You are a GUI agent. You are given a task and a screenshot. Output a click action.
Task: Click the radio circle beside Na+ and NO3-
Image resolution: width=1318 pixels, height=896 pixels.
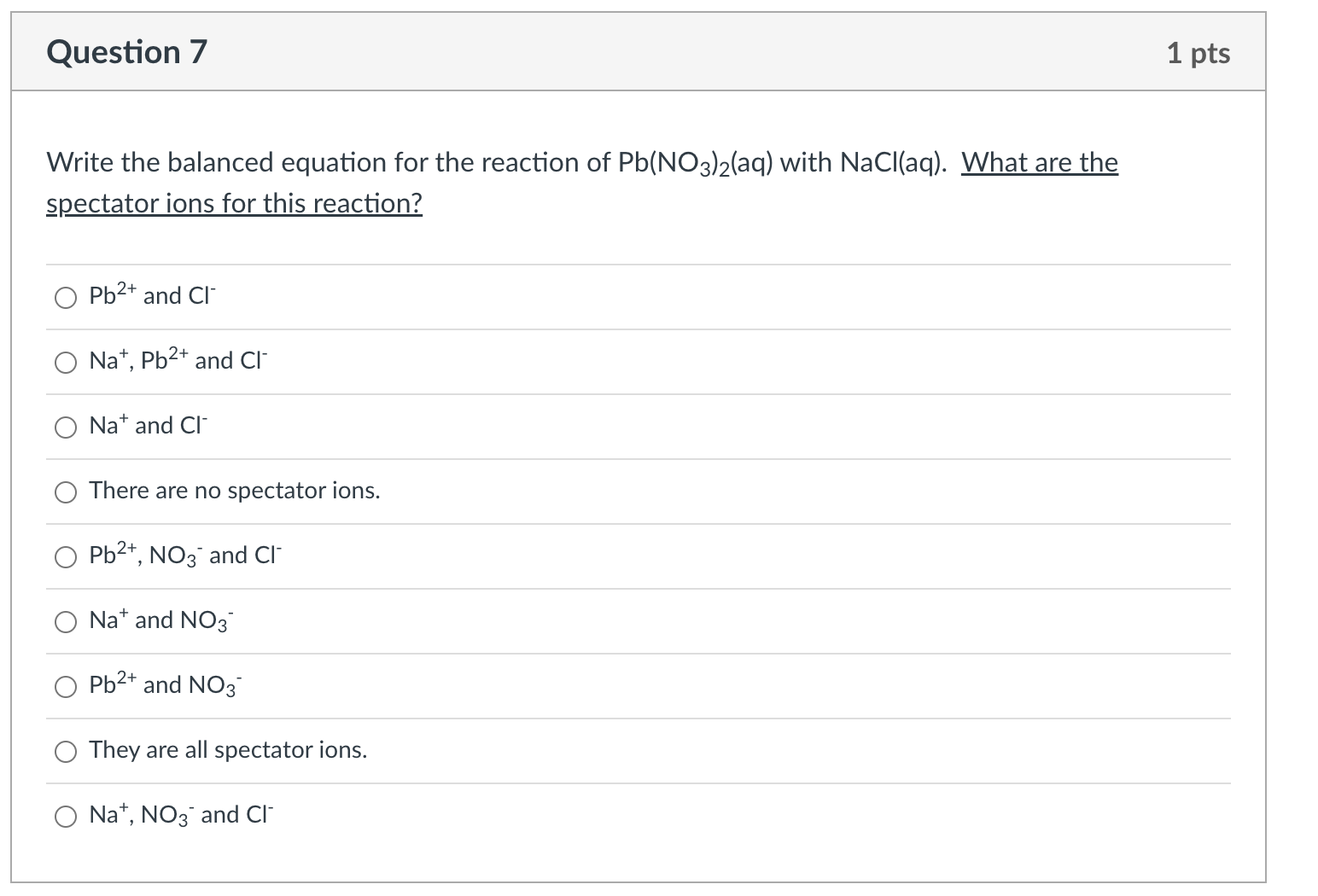click(x=65, y=622)
